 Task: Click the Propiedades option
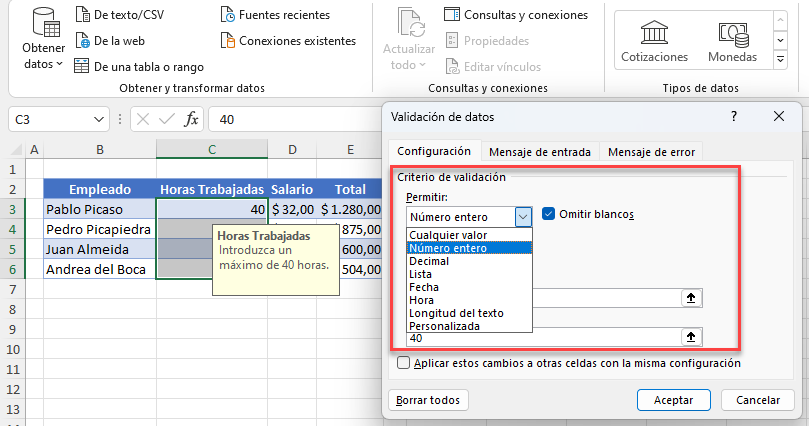point(487,40)
